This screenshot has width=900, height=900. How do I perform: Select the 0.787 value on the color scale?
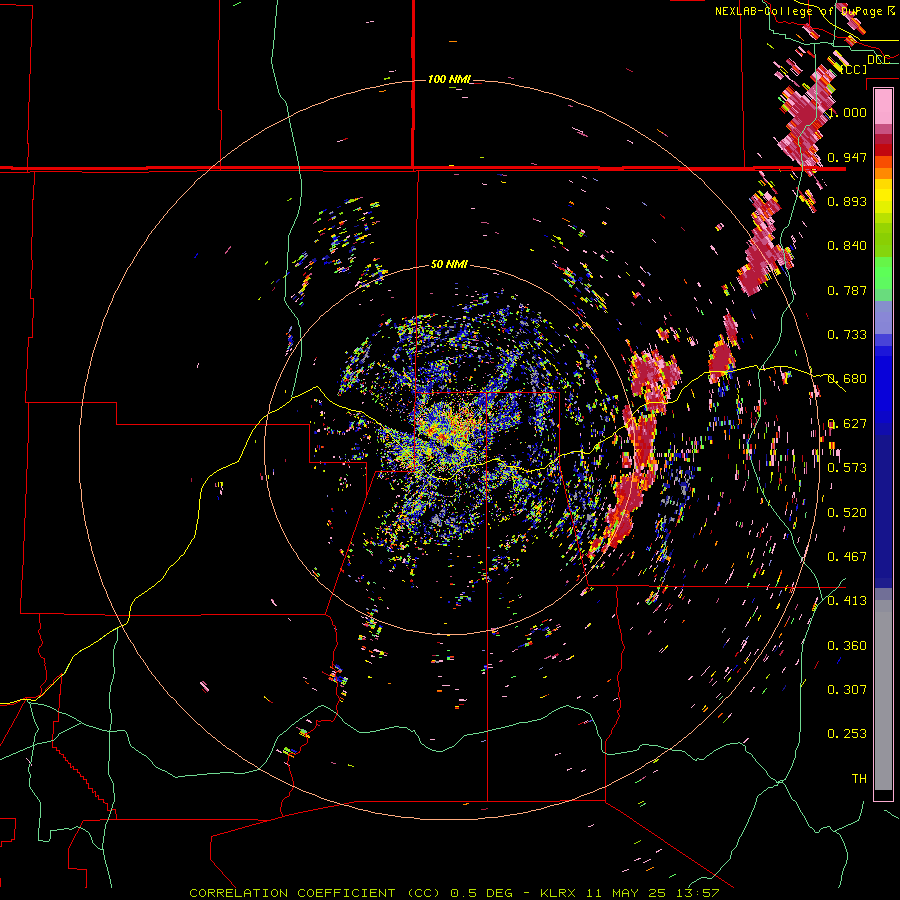[x=847, y=290]
